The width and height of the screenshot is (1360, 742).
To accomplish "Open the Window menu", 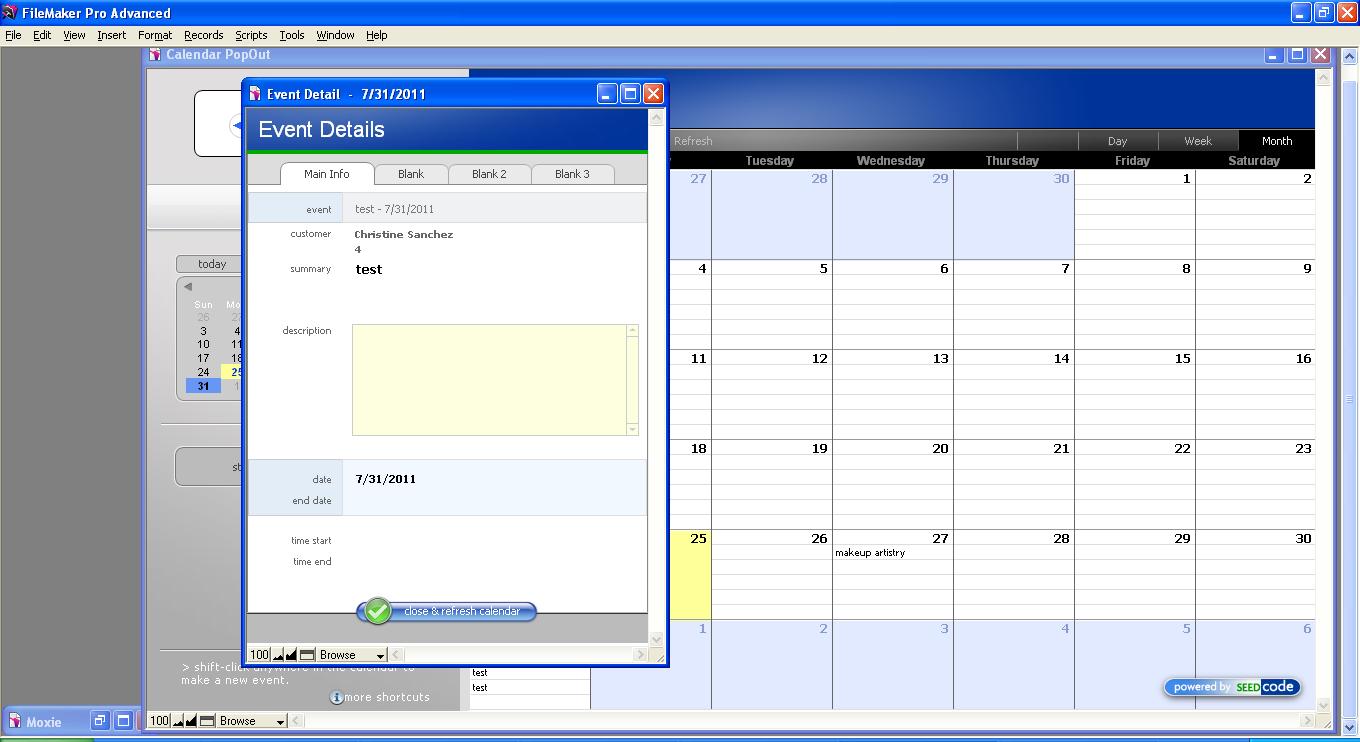I will (335, 35).
